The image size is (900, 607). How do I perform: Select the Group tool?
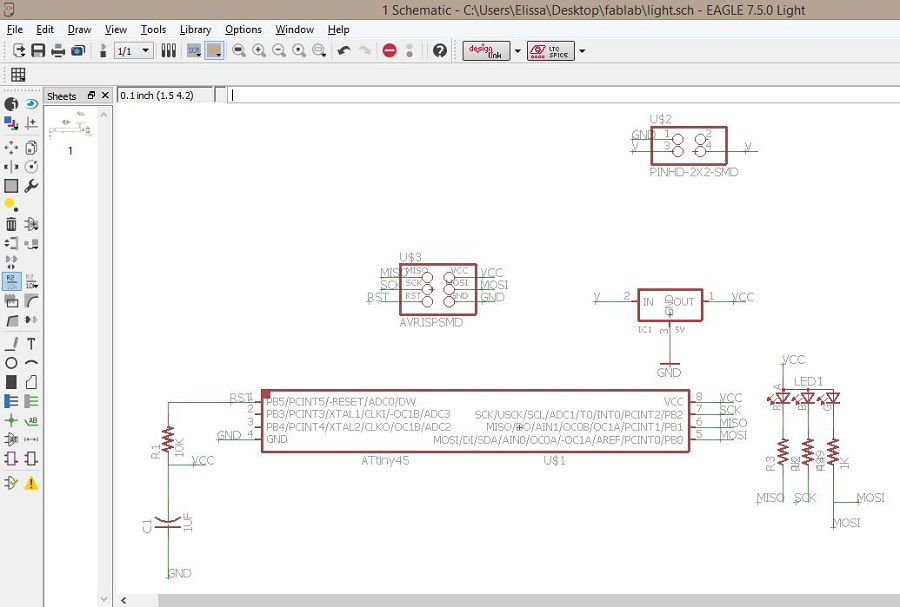point(11,186)
